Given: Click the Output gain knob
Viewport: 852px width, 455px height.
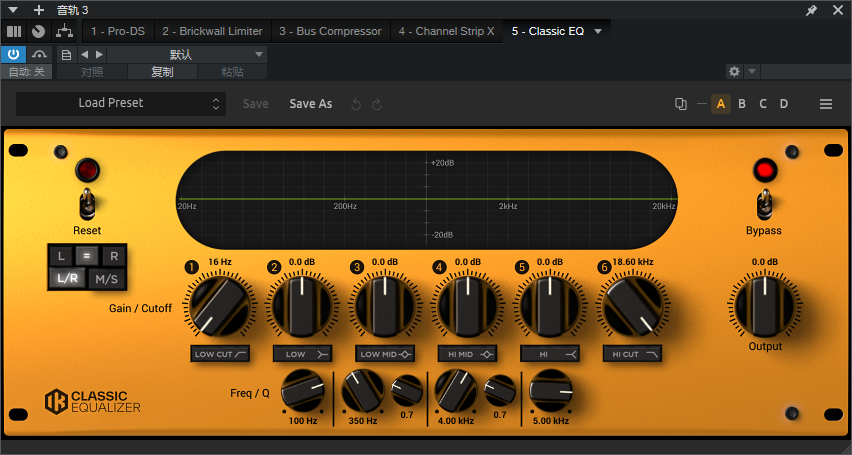Looking at the screenshot, I should coord(765,306).
